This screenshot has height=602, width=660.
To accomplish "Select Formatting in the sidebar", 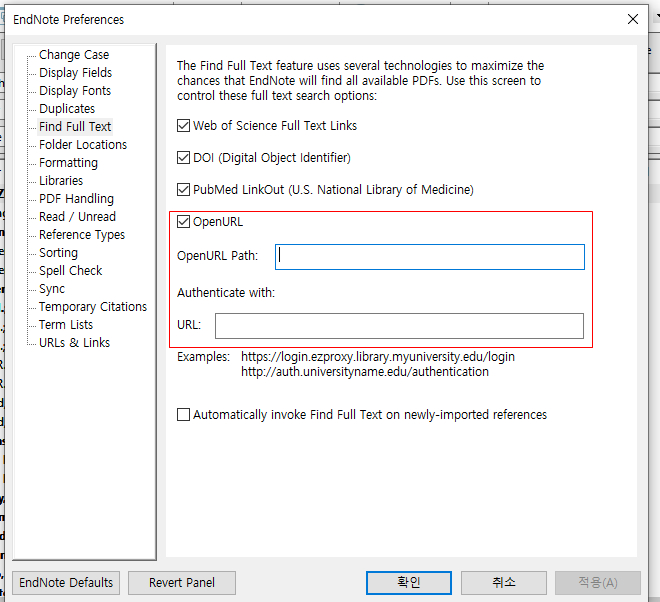I will pyautogui.click(x=68, y=163).
